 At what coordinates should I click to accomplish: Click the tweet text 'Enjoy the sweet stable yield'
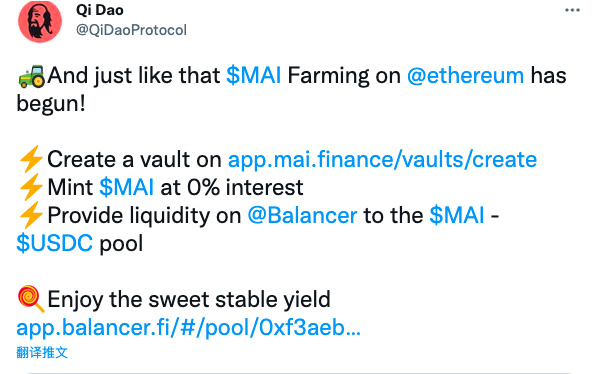point(189,299)
